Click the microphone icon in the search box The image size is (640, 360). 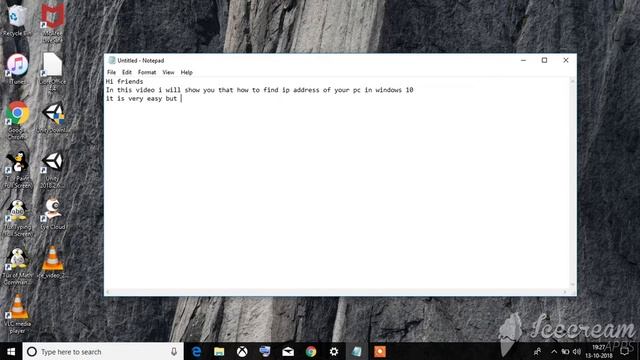click(x=174, y=351)
